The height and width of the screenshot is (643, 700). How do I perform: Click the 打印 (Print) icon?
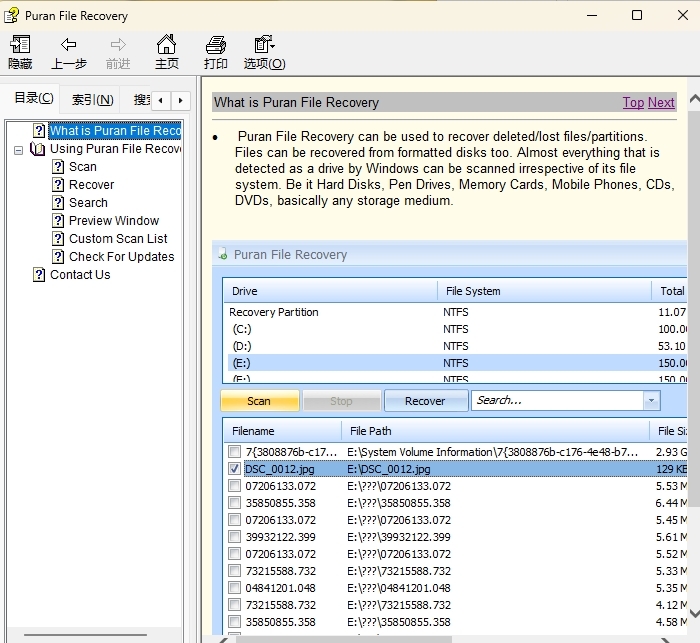[216, 45]
